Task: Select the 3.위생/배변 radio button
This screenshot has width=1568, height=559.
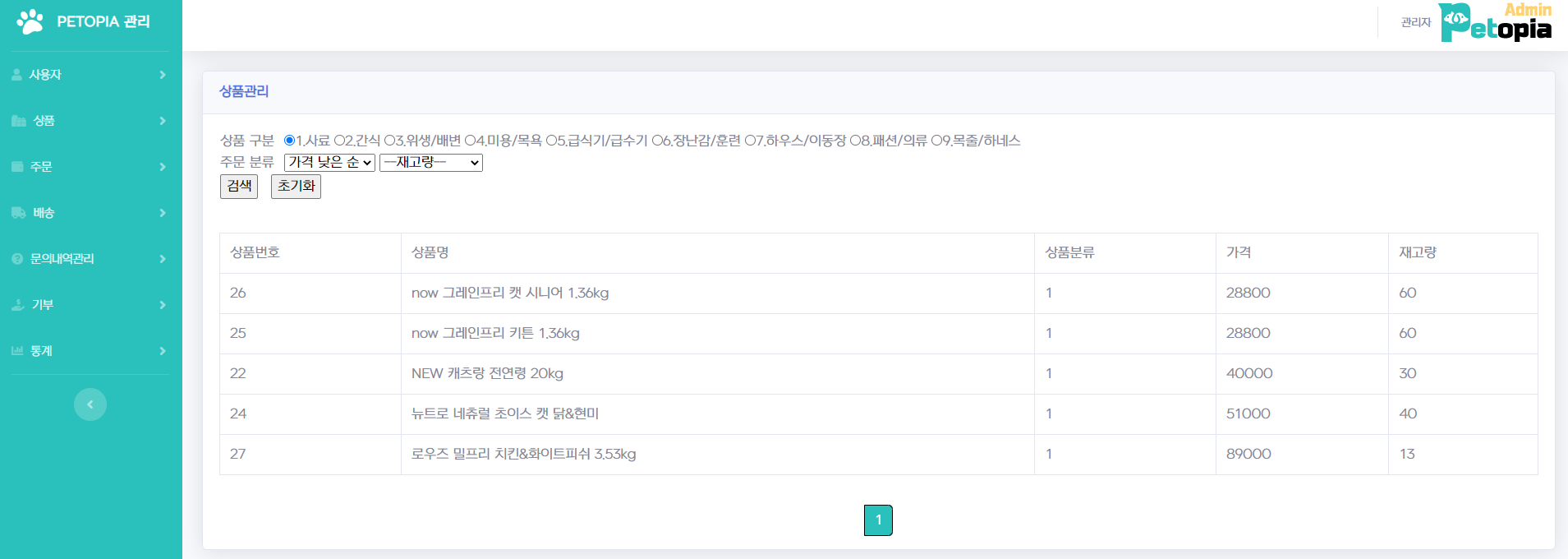Action: [389, 141]
